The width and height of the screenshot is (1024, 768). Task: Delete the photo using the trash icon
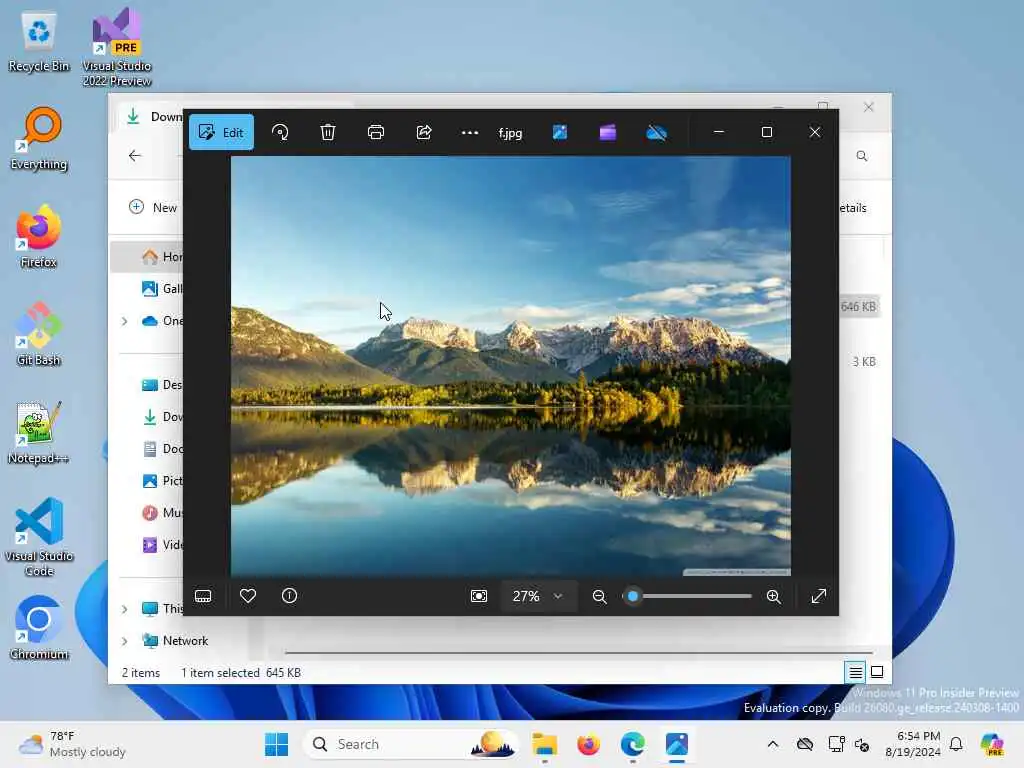point(328,133)
